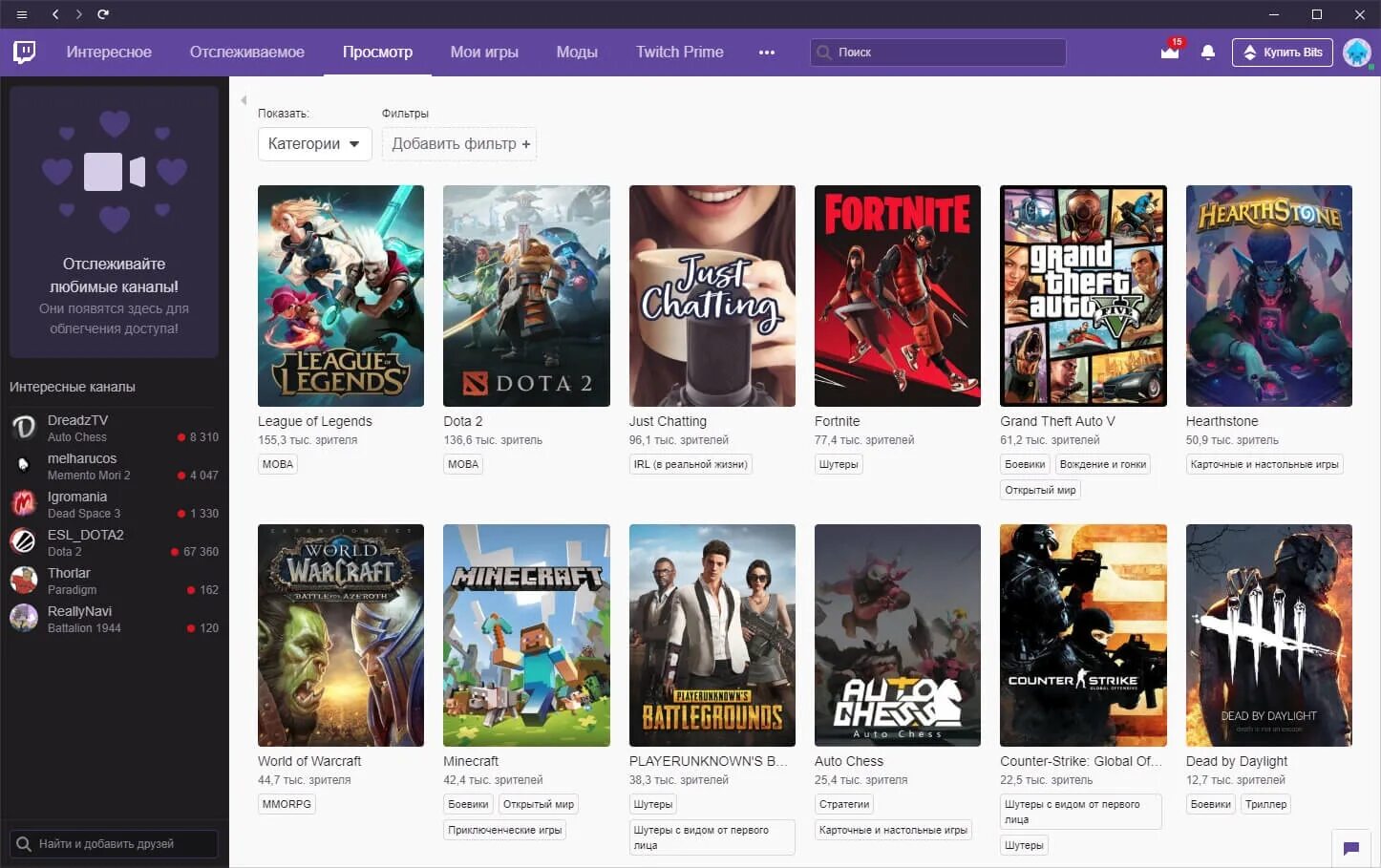Open Grand Theft Auto V cover

pos(1083,296)
